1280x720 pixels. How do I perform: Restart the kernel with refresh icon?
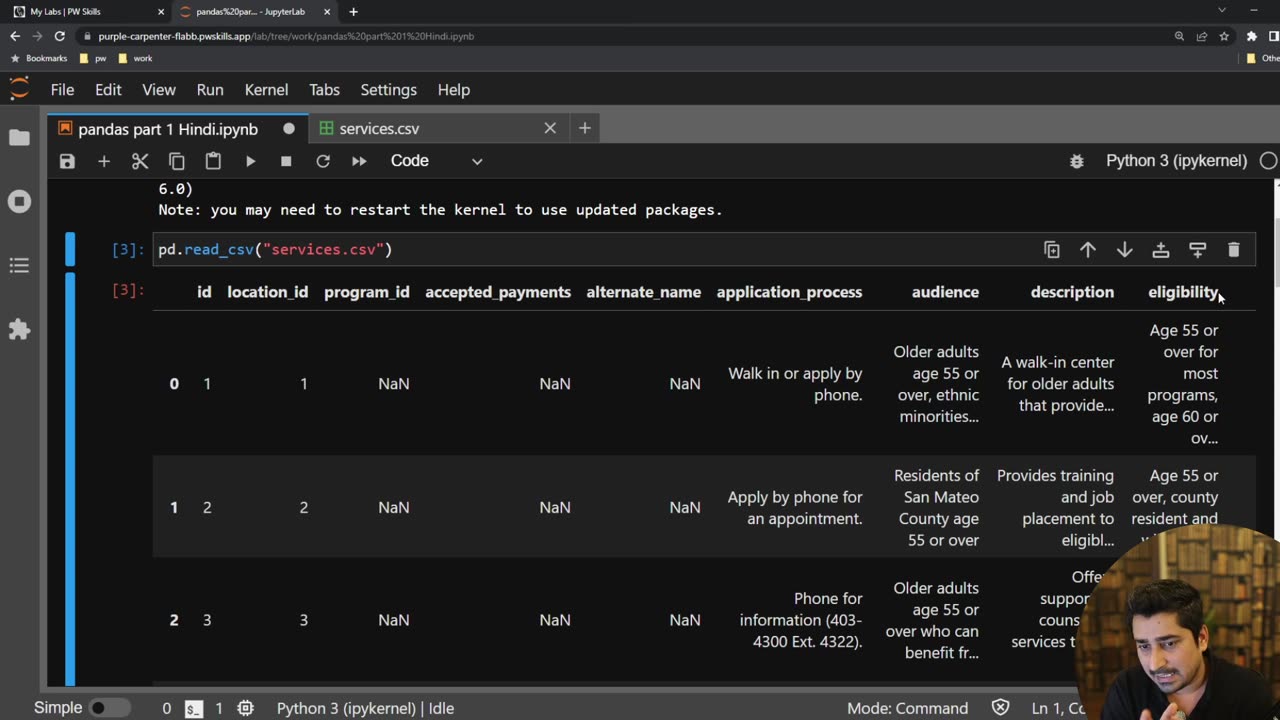pyautogui.click(x=322, y=161)
